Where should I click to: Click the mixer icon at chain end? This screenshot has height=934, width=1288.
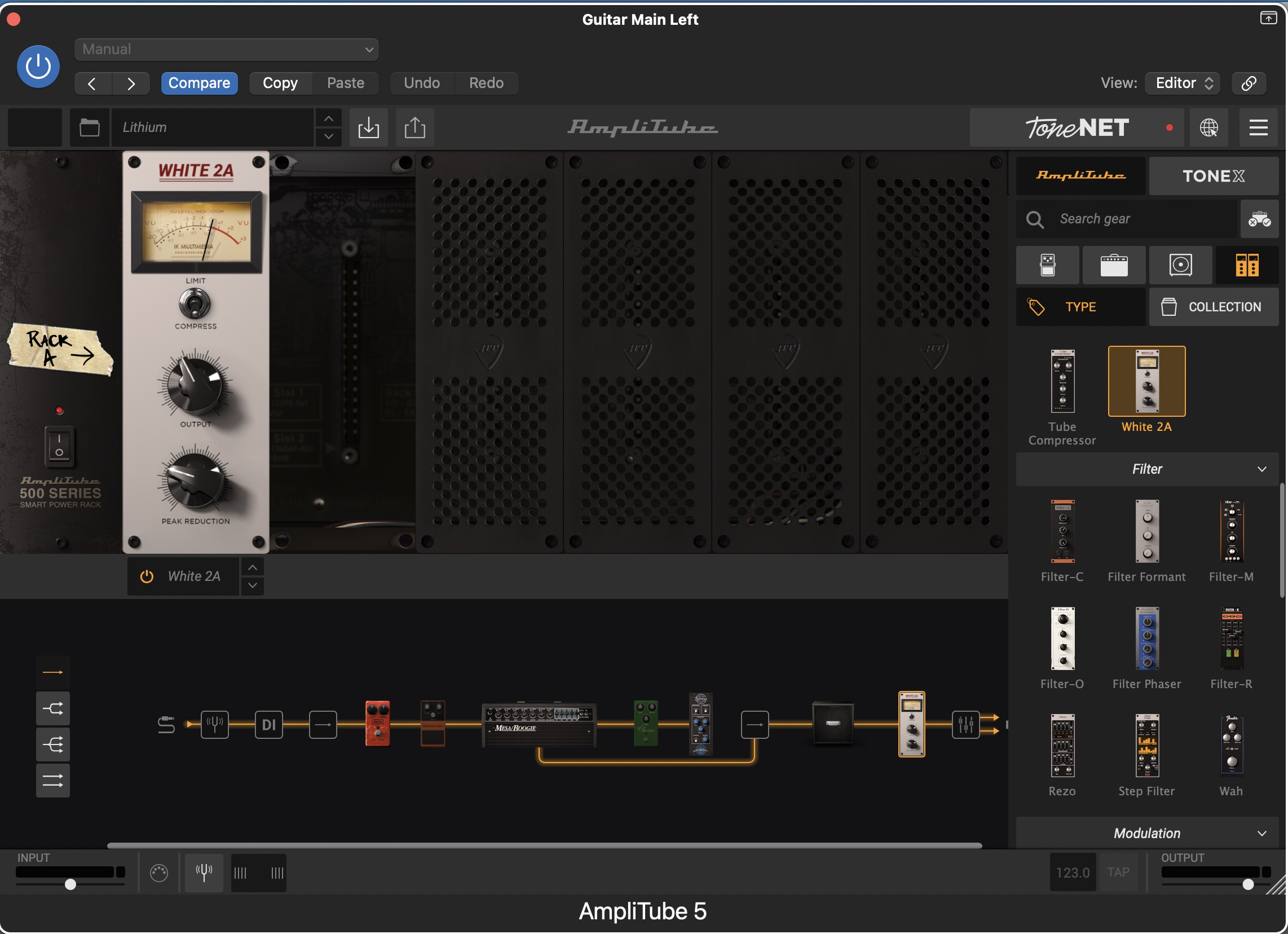pos(965,725)
